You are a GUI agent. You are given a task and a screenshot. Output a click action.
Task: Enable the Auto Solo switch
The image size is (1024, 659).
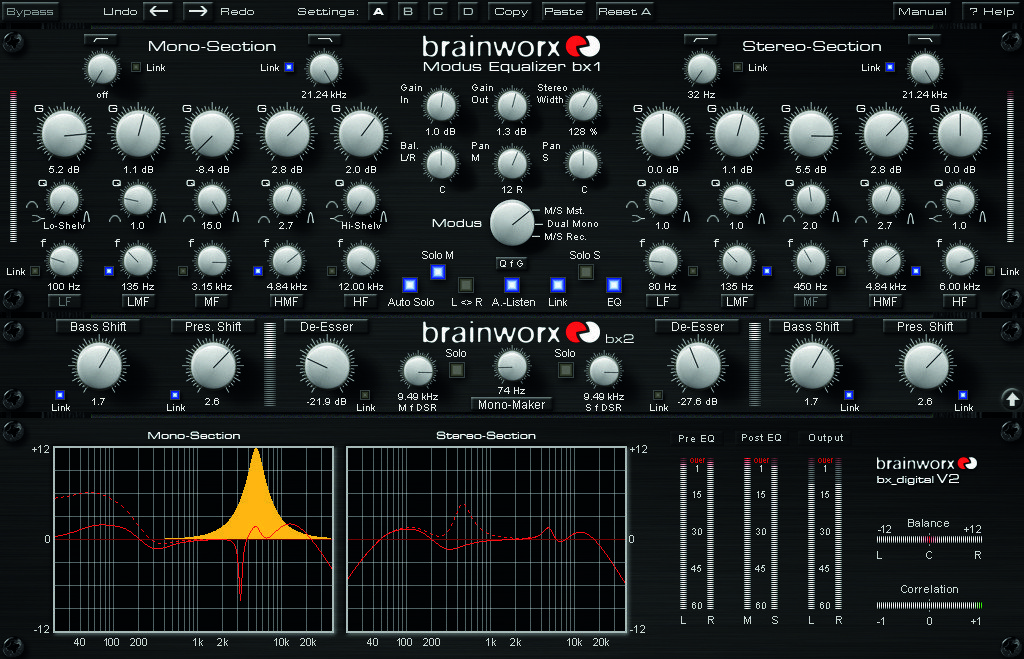click(409, 285)
